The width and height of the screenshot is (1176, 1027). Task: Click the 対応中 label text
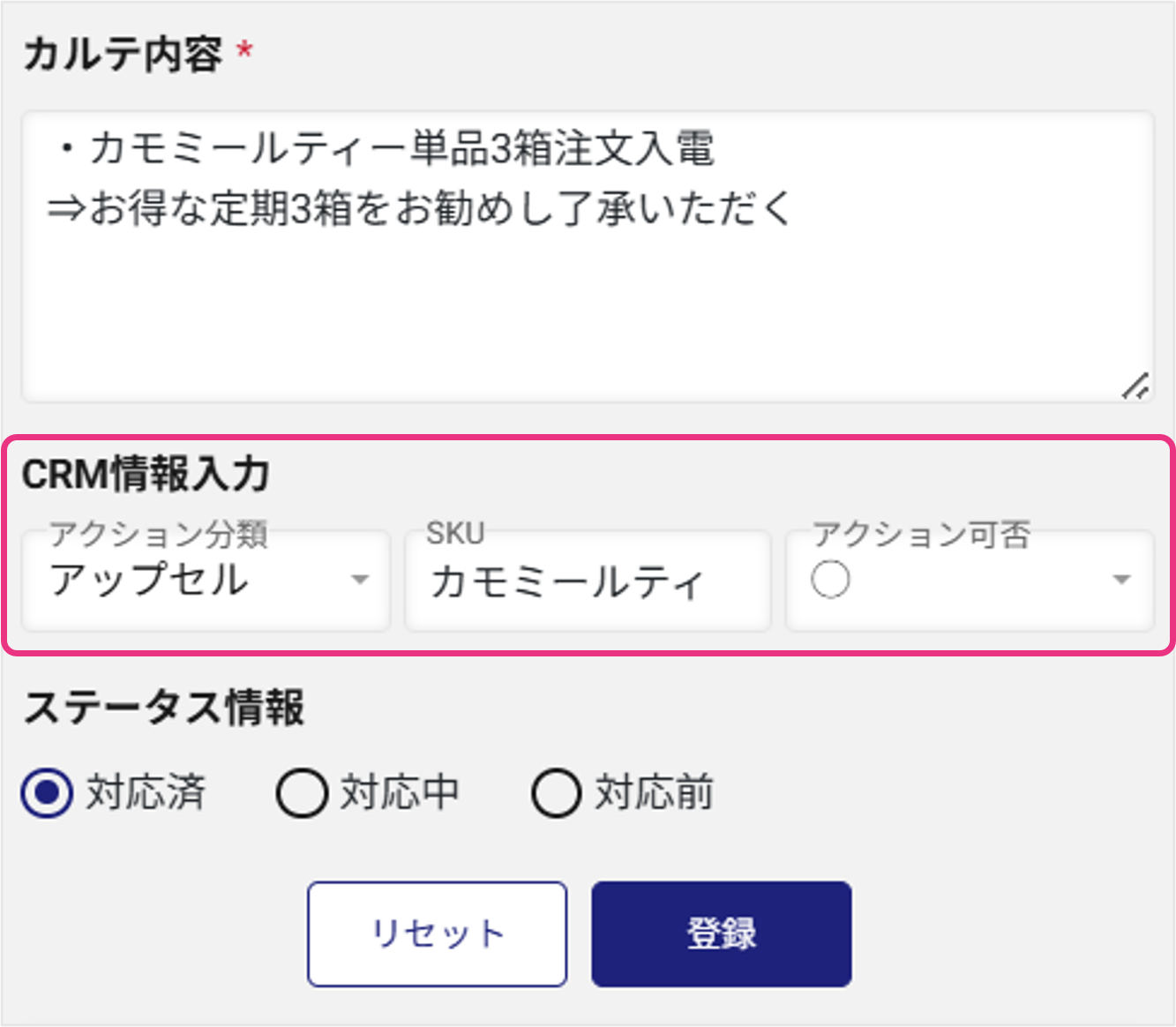pyautogui.click(x=400, y=792)
